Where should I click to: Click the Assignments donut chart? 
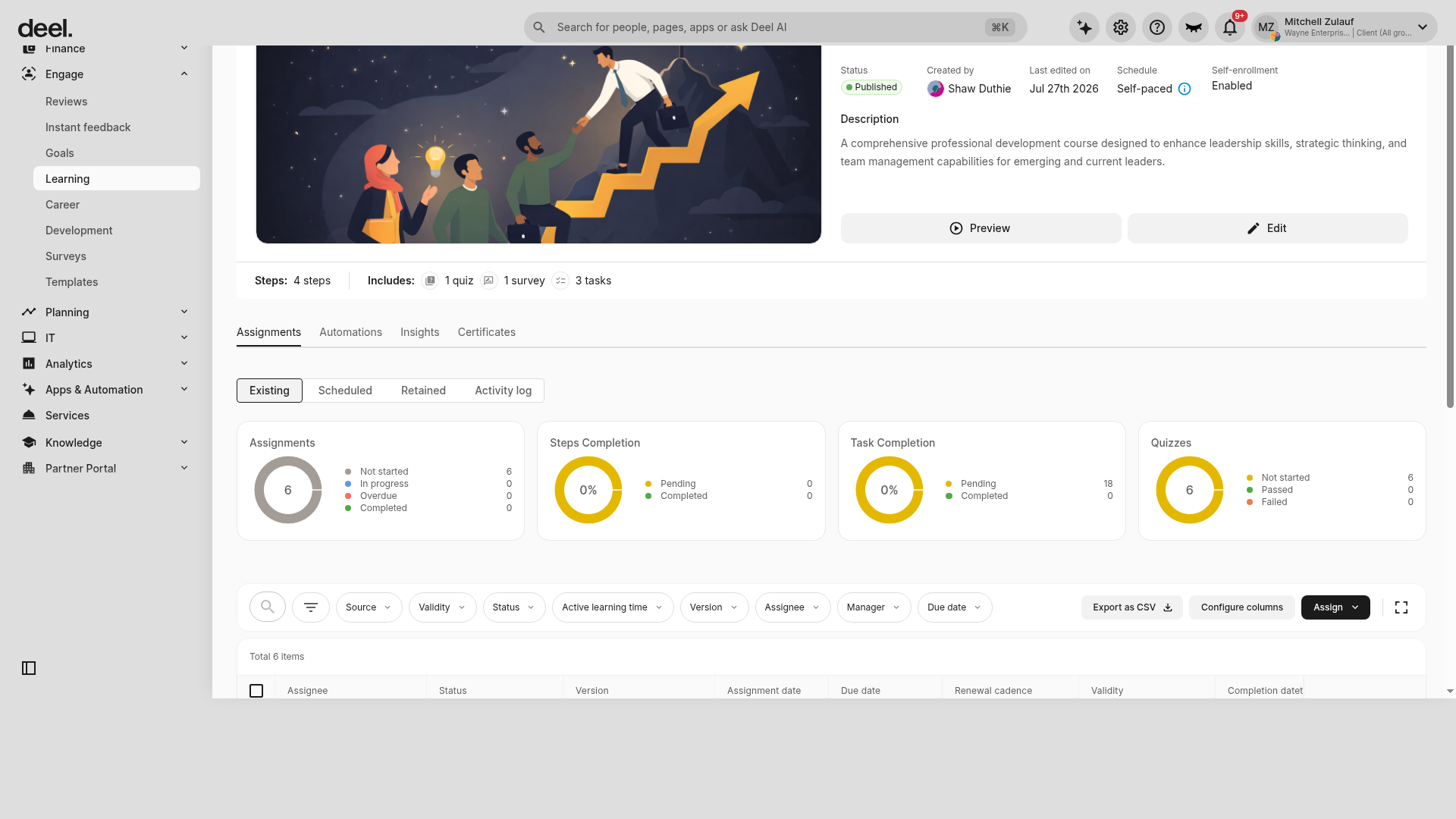[288, 490]
